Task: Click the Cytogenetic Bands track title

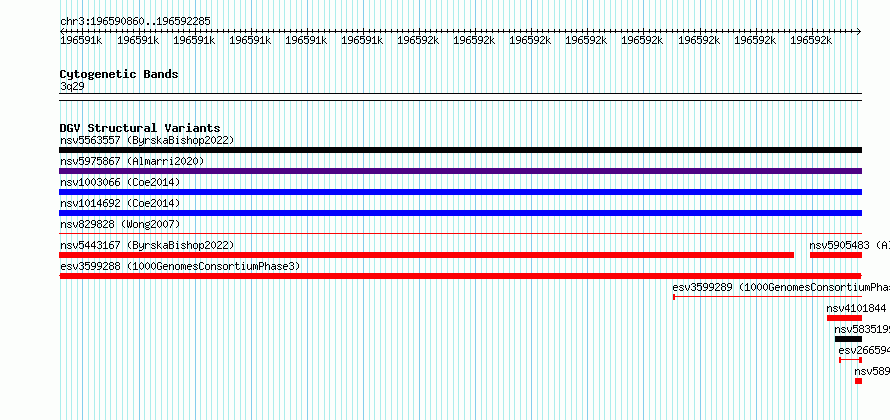Action: (x=119, y=74)
